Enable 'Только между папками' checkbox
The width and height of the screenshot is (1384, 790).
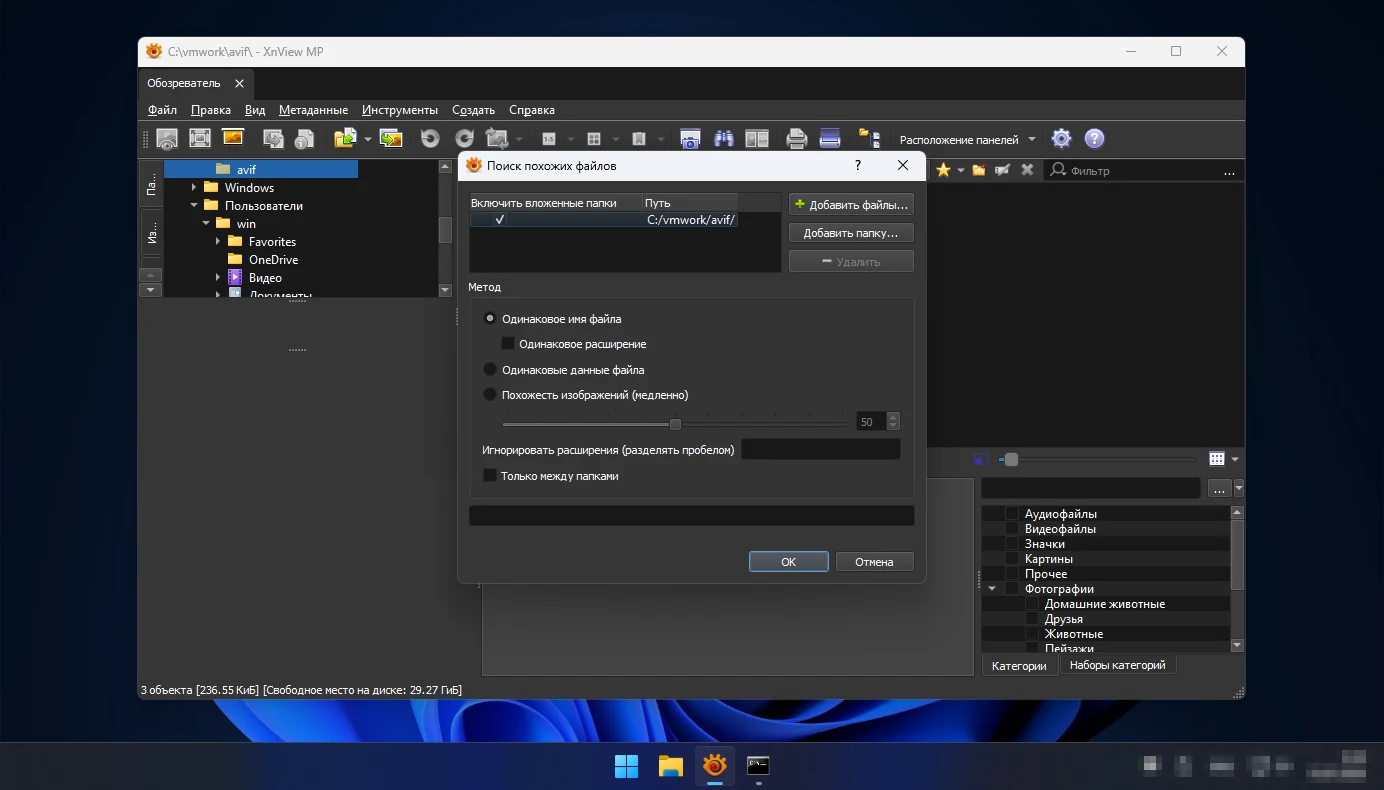click(490, 476)
